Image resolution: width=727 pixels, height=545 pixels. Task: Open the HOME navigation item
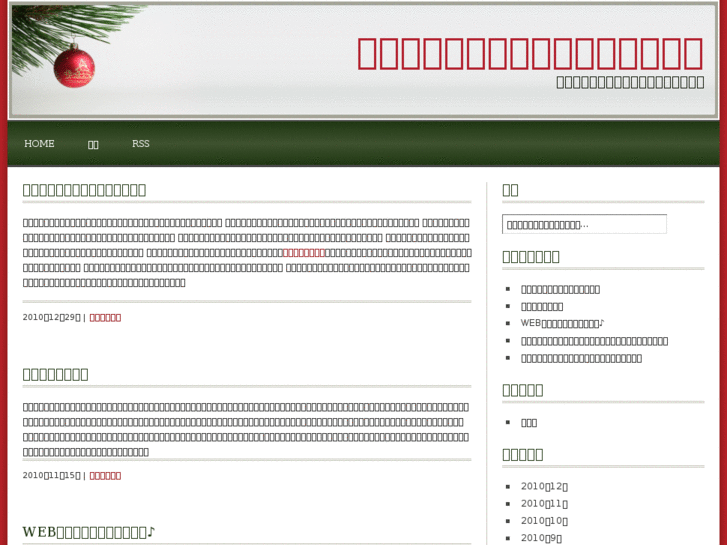39,144
